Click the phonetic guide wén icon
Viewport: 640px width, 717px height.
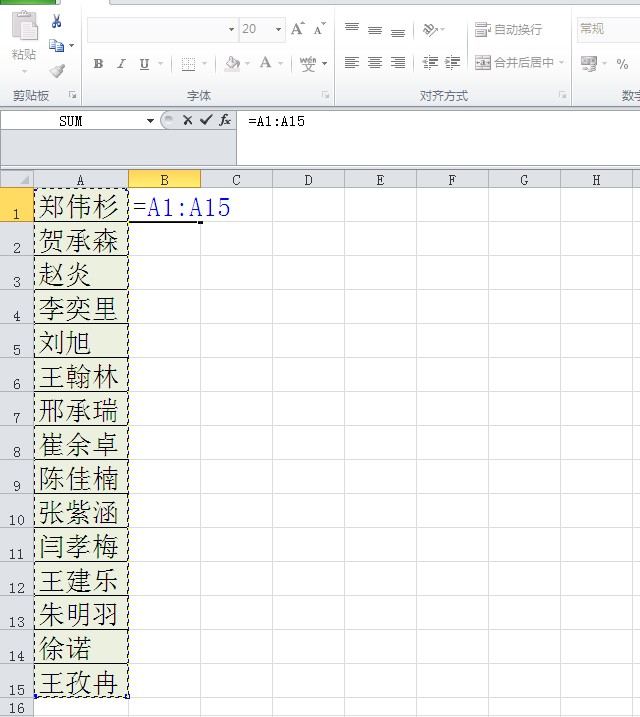point(308,64)
